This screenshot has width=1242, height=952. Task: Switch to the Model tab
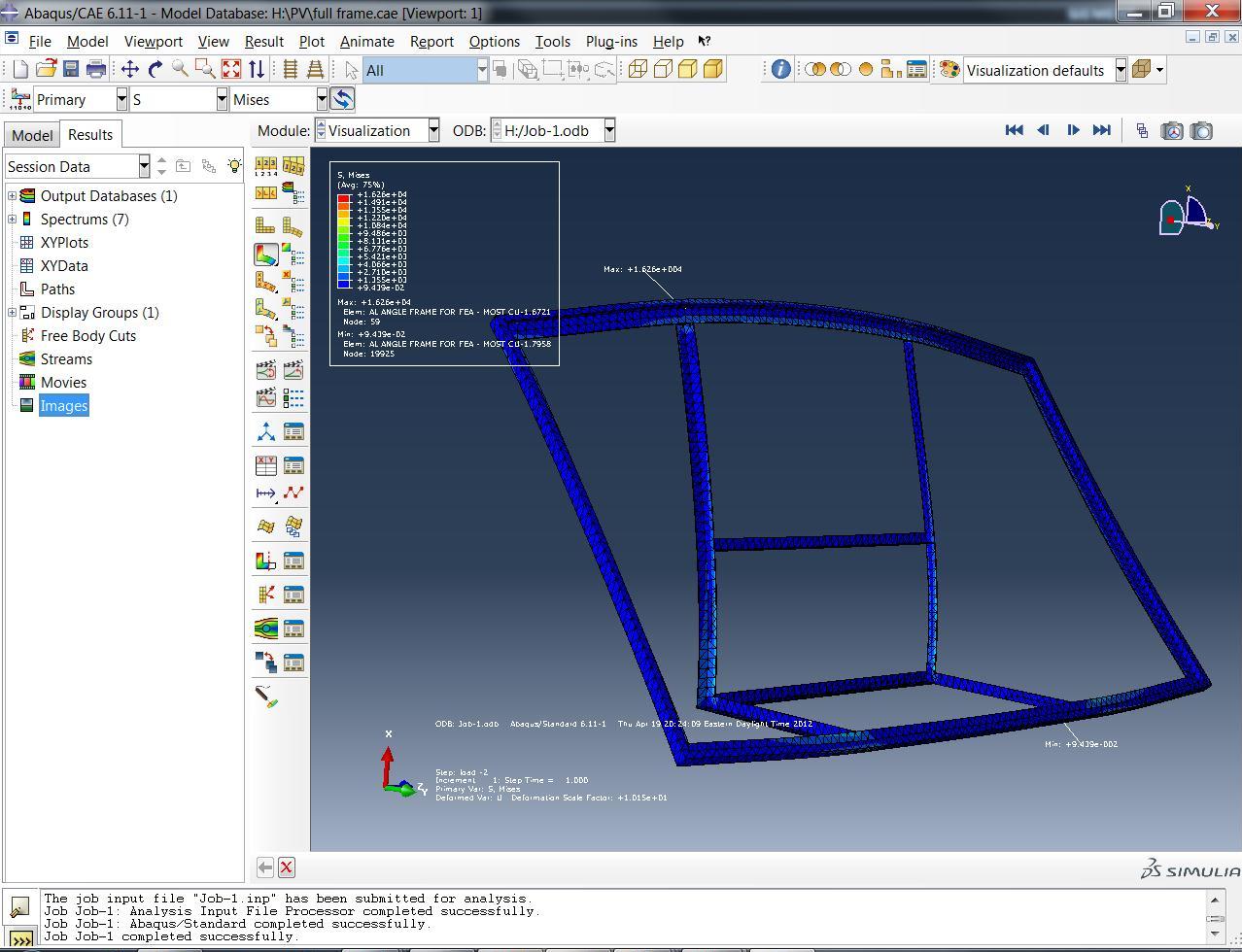pos(32,135)
